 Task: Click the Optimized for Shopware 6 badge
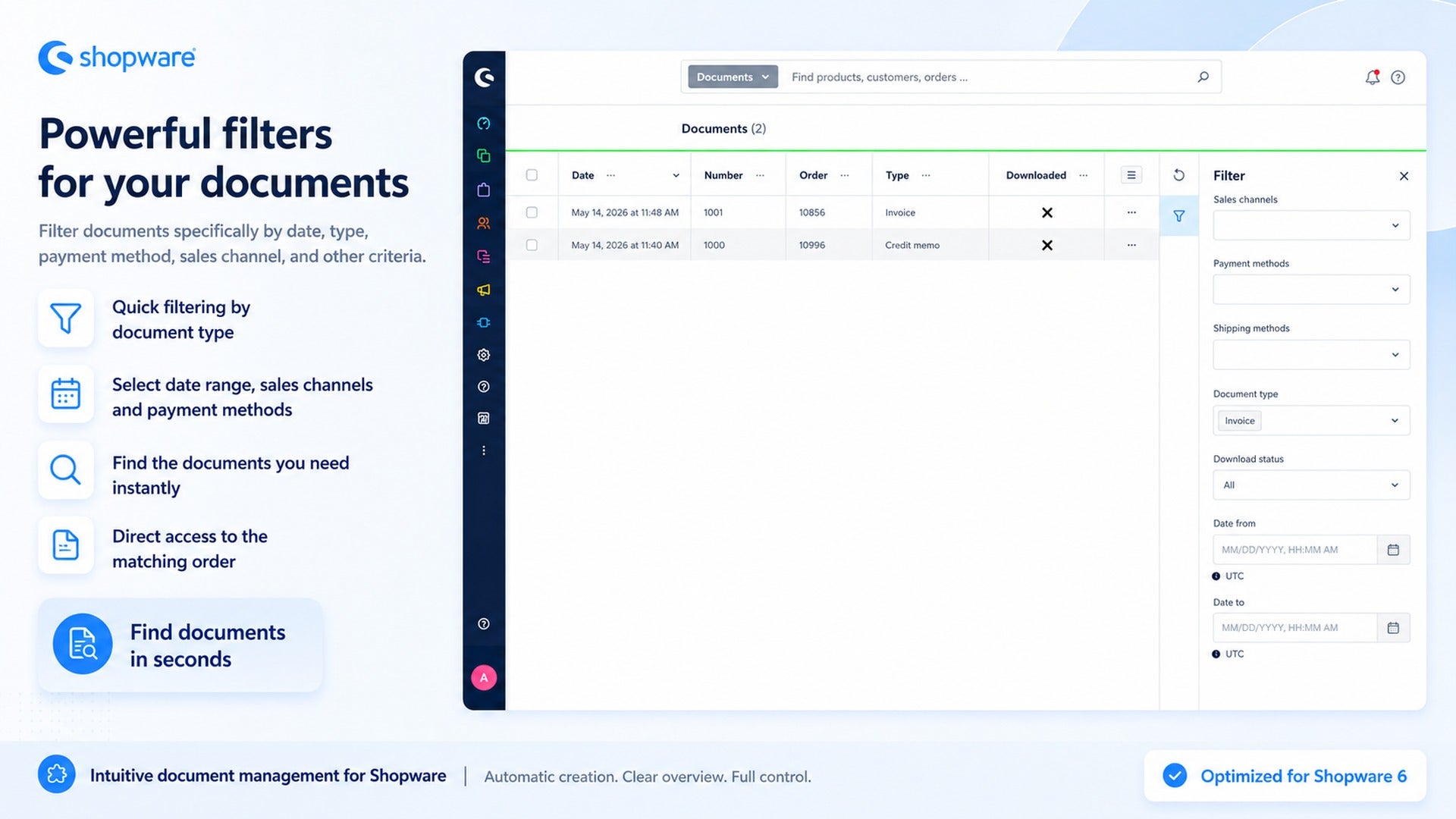(x=1285, y=776)
